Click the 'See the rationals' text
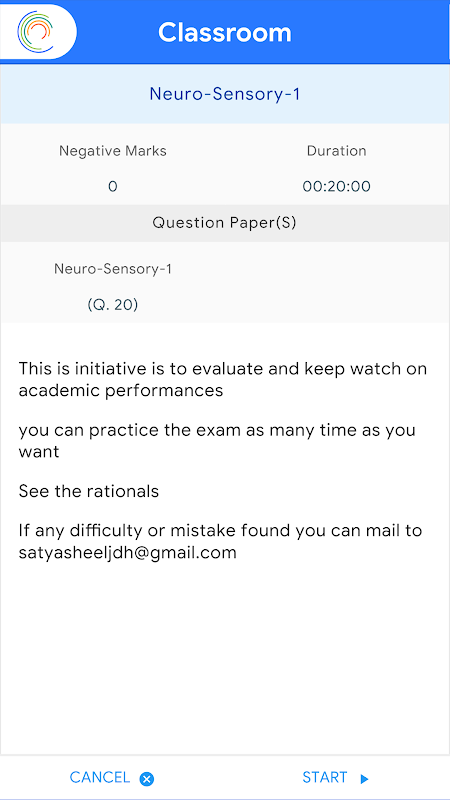 [89, 491]
